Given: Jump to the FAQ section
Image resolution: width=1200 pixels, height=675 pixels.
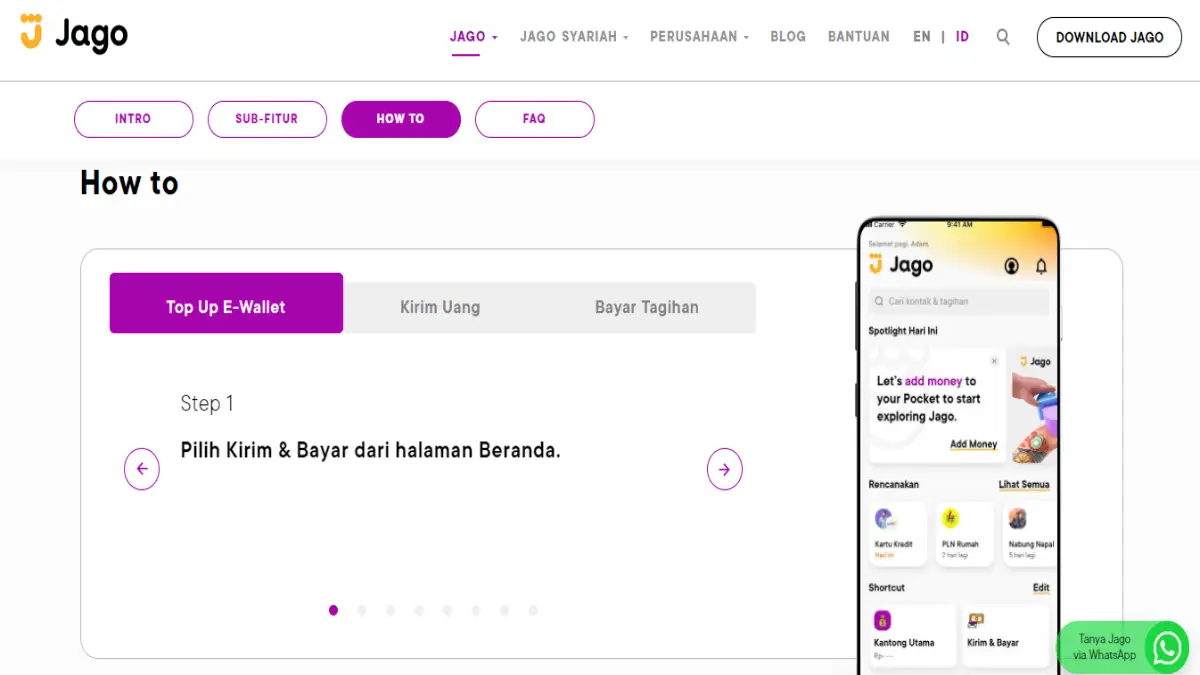Looking at the screenshot, I should coord(534,119).
